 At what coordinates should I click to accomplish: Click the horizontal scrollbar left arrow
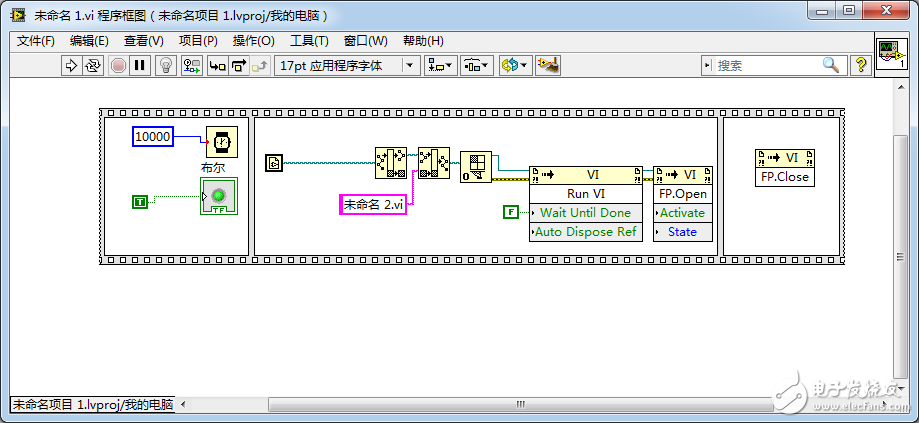click(182, 404)
